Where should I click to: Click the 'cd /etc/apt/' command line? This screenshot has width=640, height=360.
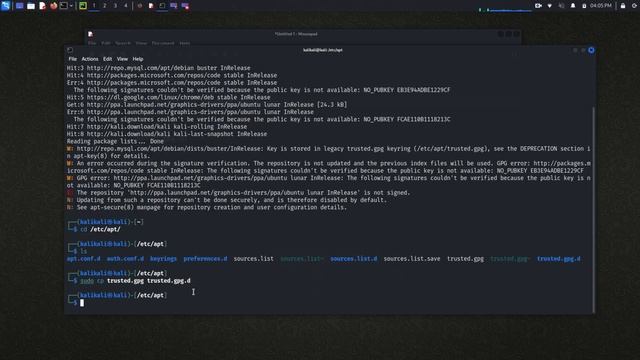pyautogui.click(x=100, y=229)
